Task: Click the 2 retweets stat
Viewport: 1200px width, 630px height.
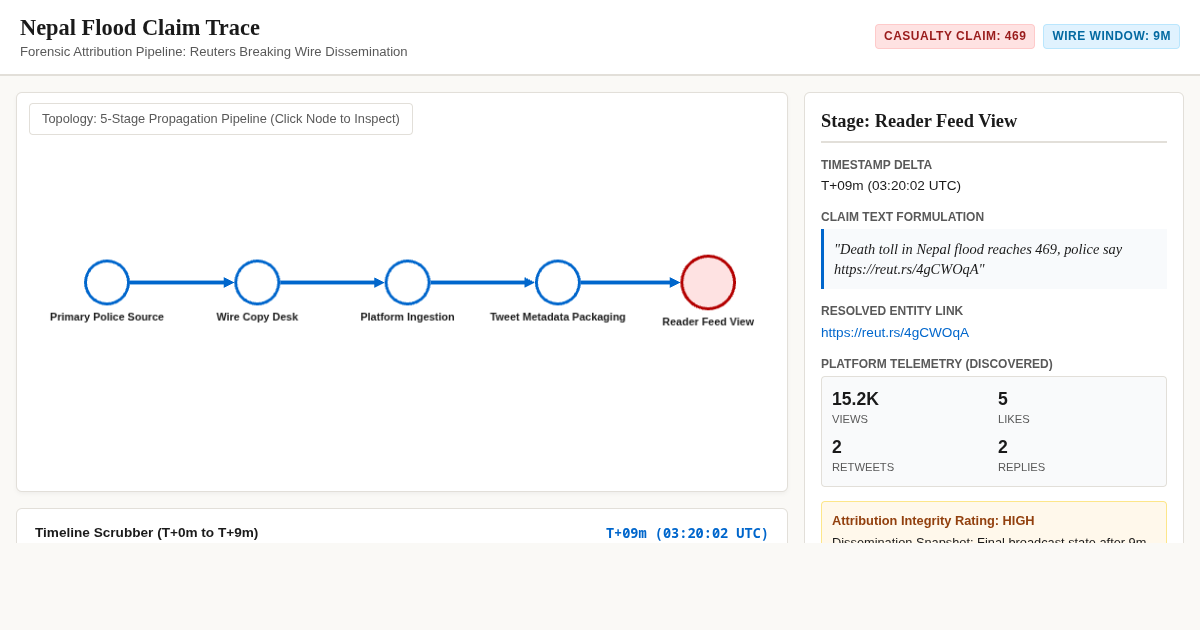Action: (x=863, y=455)
